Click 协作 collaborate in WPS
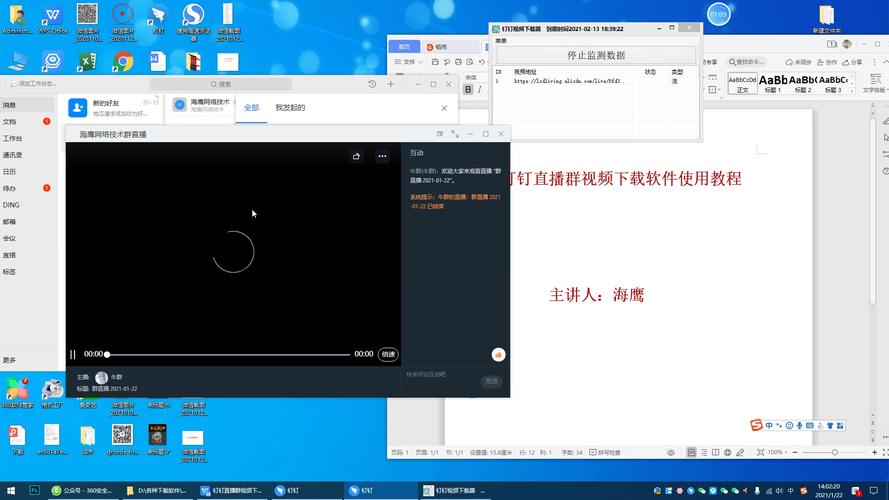This screenshot has height=500, width=889. [827, 62]
